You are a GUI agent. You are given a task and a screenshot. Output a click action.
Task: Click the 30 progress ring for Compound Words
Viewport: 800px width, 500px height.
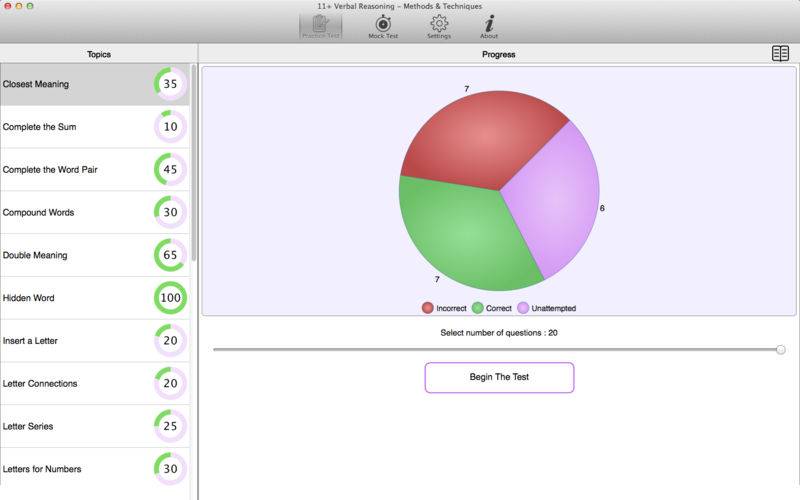(x=170, y=212)
